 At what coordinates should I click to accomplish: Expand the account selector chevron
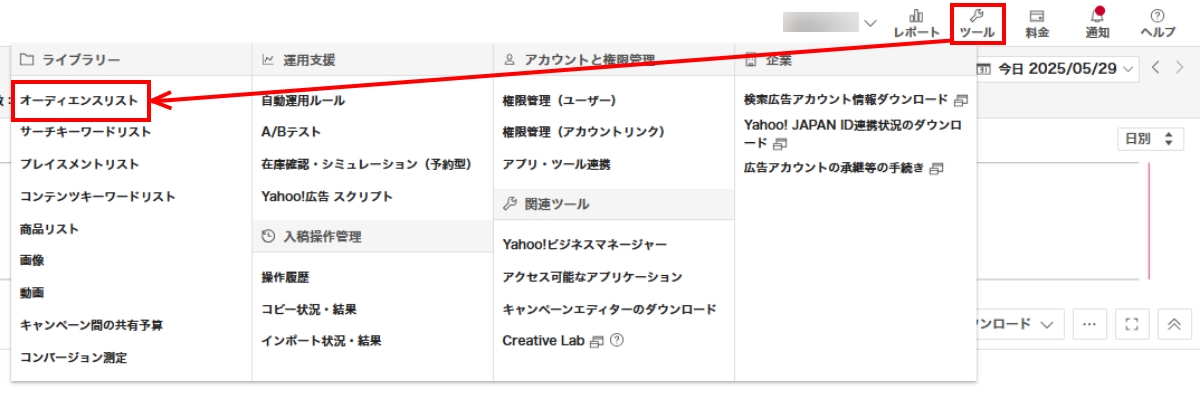[x=869, y=23]
